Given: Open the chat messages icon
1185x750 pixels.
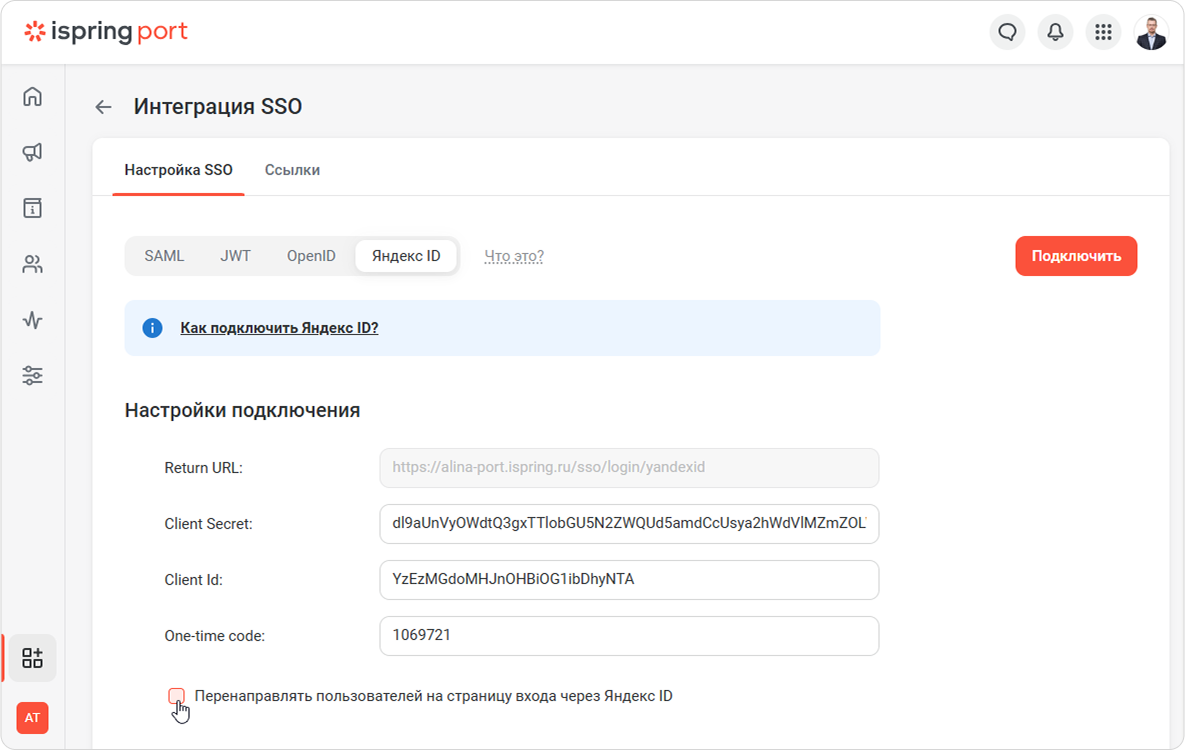Looking at the screenshot, I should click(1007, 32).
